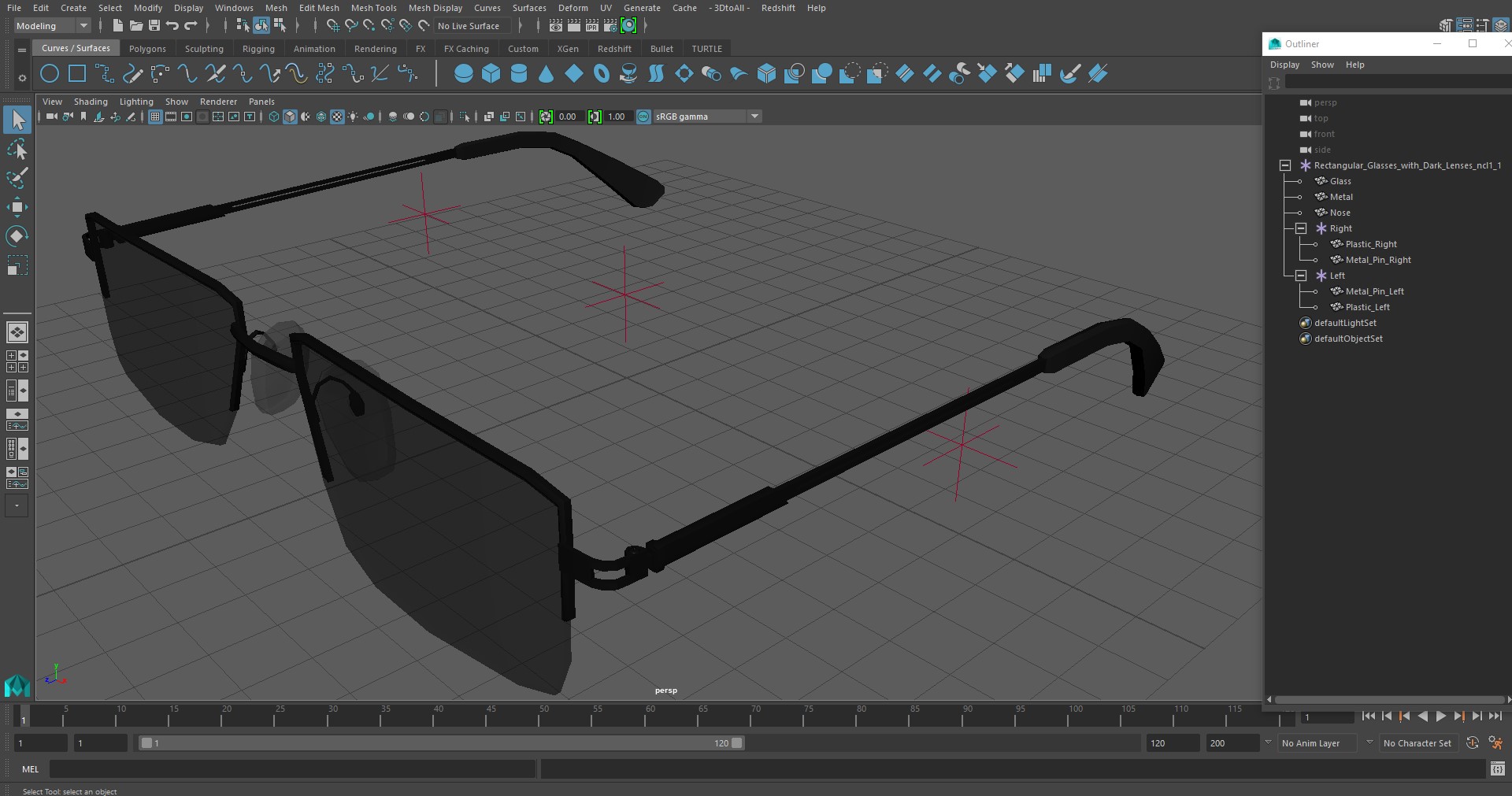Click the Pencil Curve tool icon
Screen dimensions: 1512x796
(x=132, y=74)
